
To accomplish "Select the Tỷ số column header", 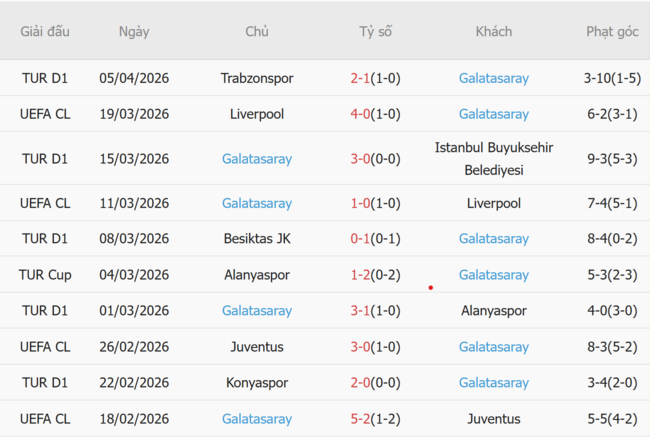I will (x=376, y=32).
